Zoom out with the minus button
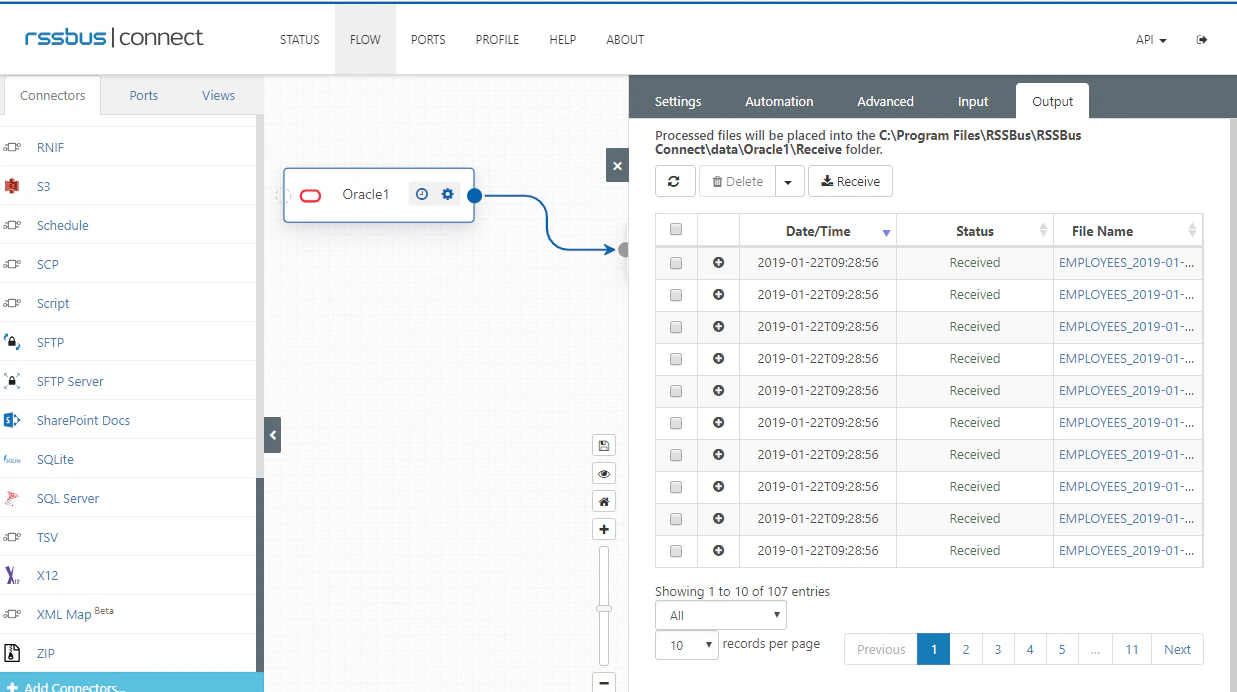This screenshot has height=692, width=1237. coord(604,683)
